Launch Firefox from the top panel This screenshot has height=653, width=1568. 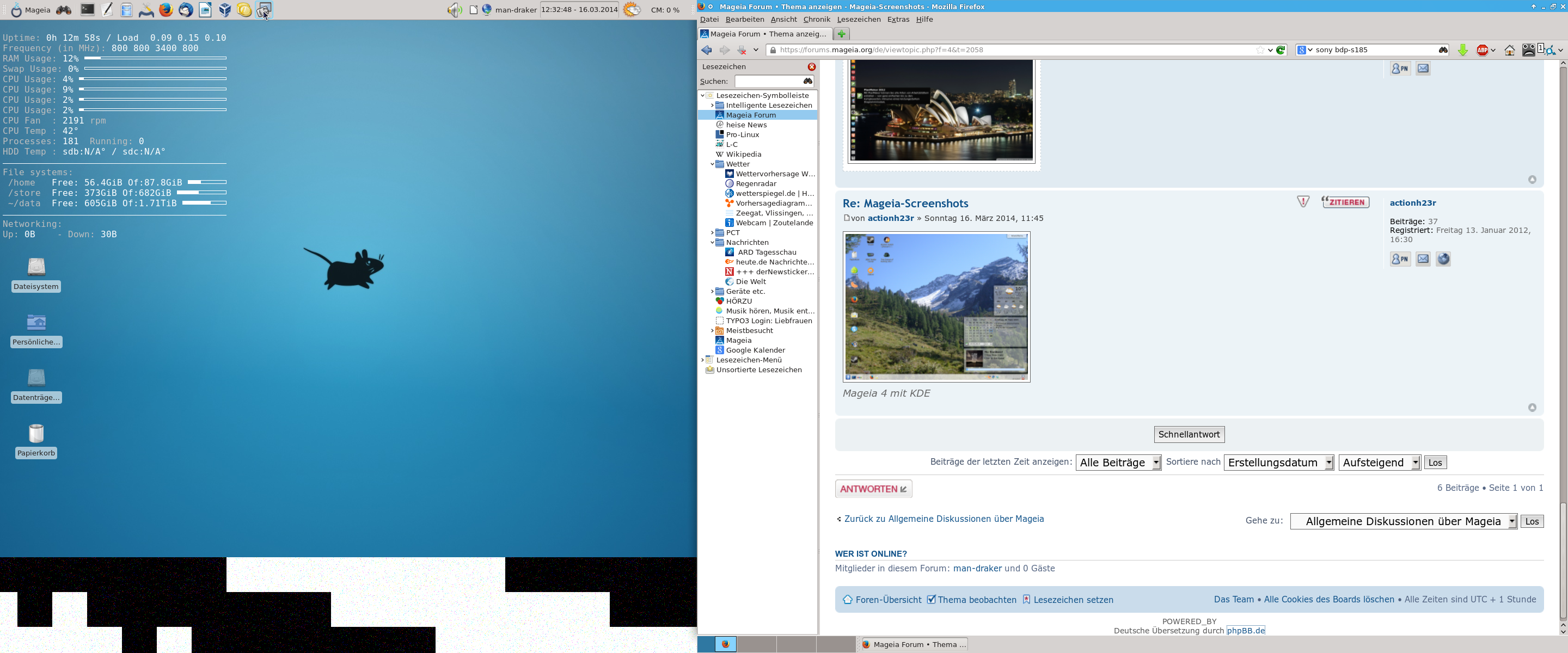click(166, 10)
